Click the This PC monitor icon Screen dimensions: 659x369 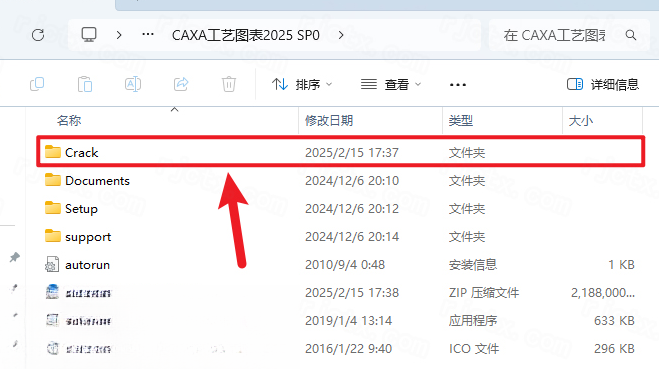click(x=89, y=34)
